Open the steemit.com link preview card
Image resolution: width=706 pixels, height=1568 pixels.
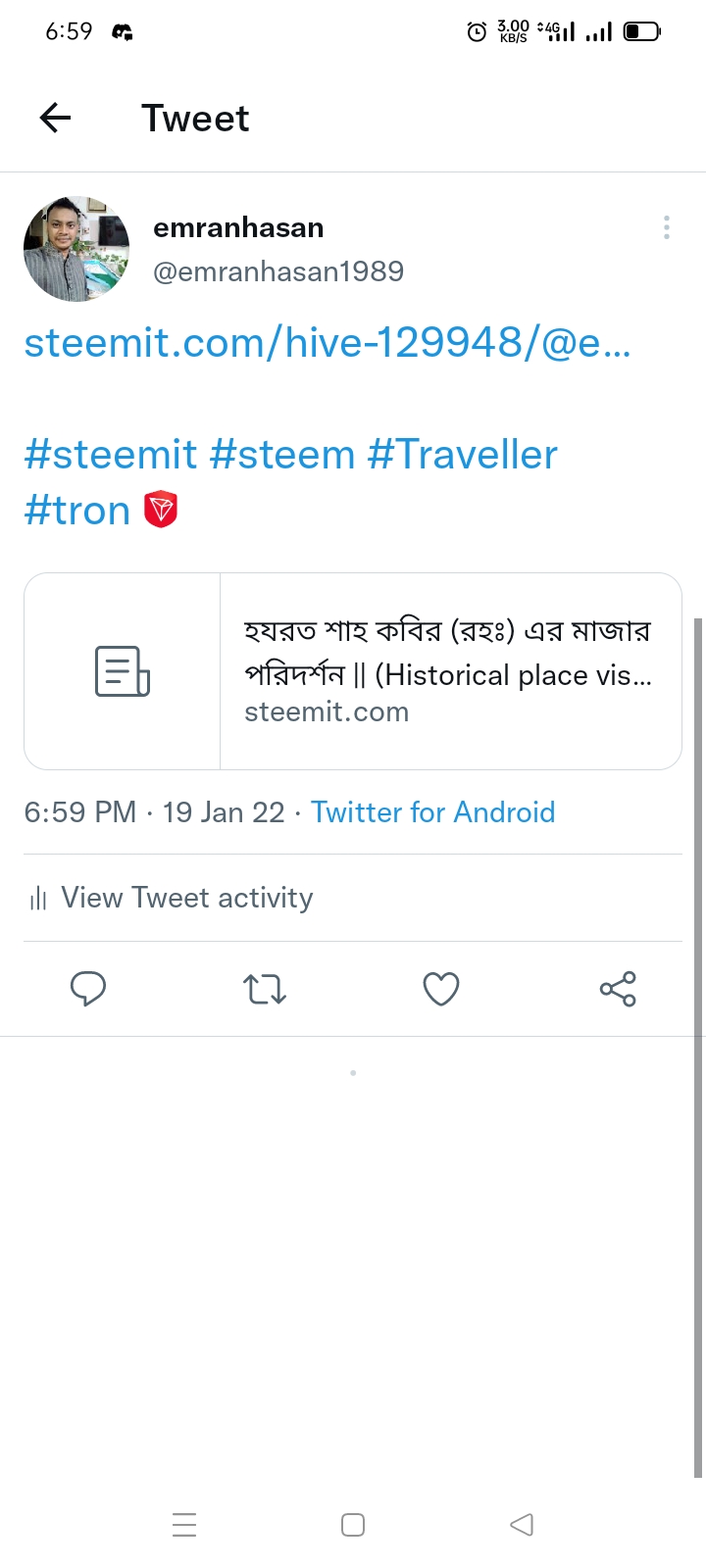(x=353, y=671)
